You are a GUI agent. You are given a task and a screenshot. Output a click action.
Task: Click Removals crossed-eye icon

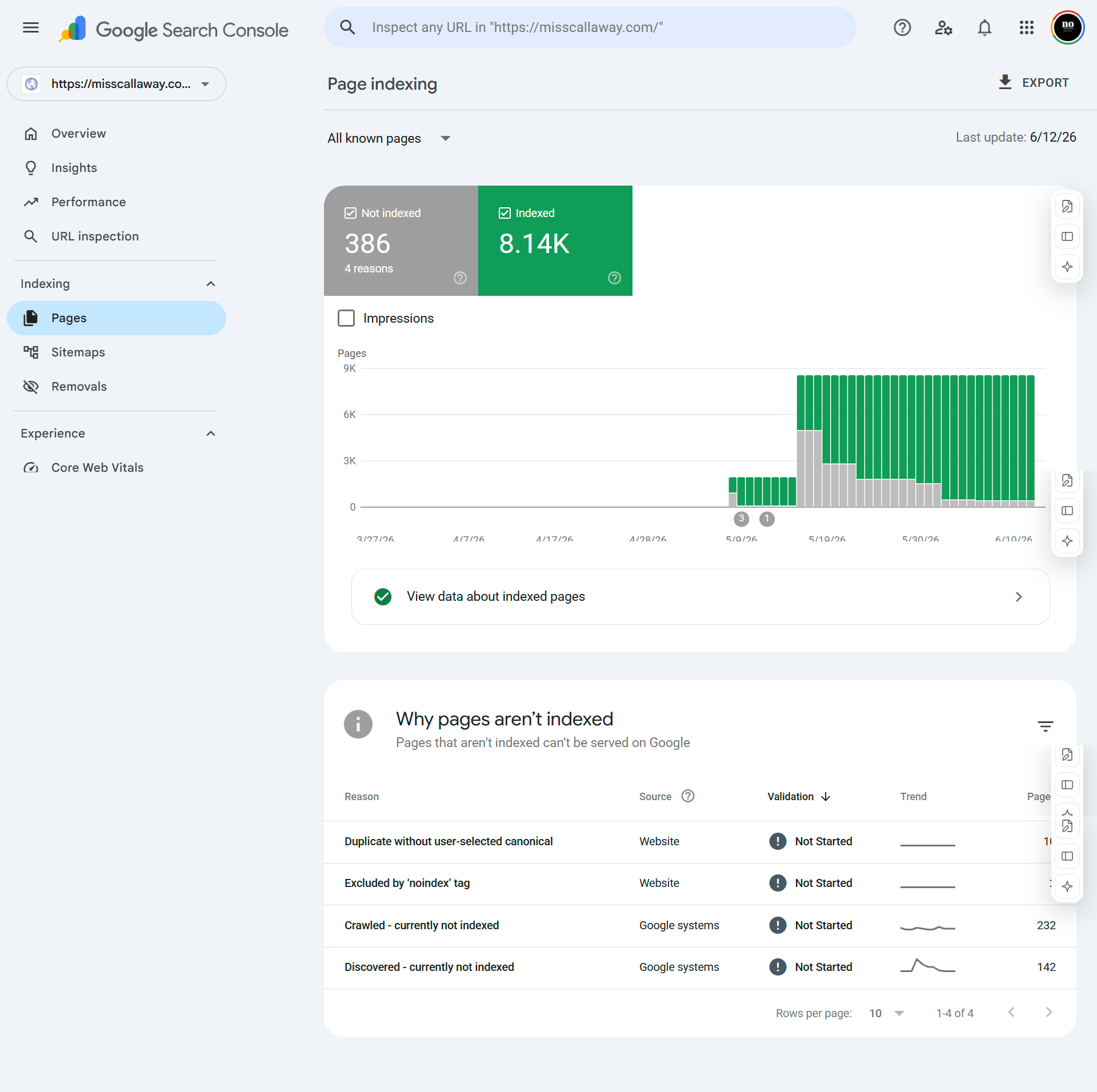(31, 387)
